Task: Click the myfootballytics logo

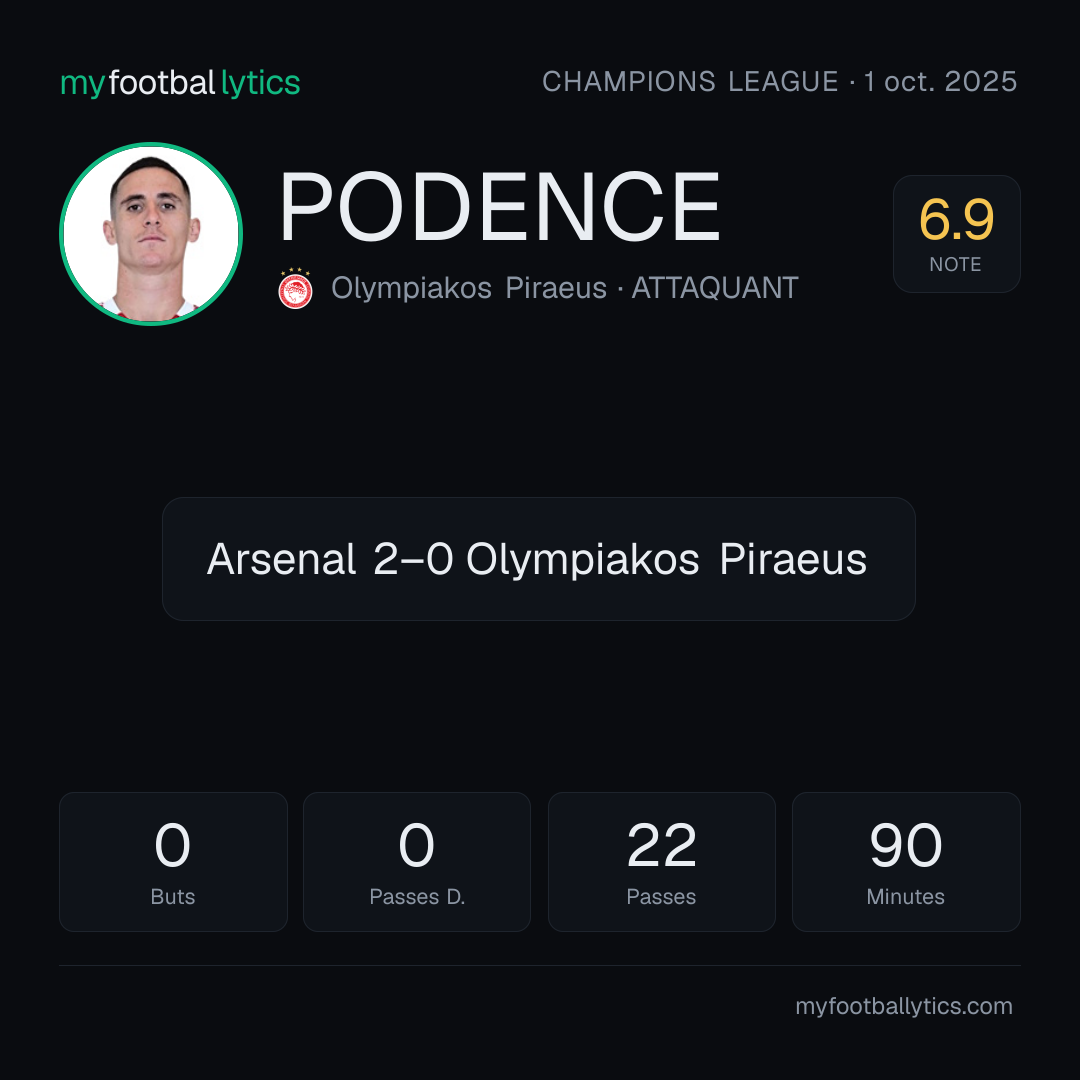Action: point(180,83)
